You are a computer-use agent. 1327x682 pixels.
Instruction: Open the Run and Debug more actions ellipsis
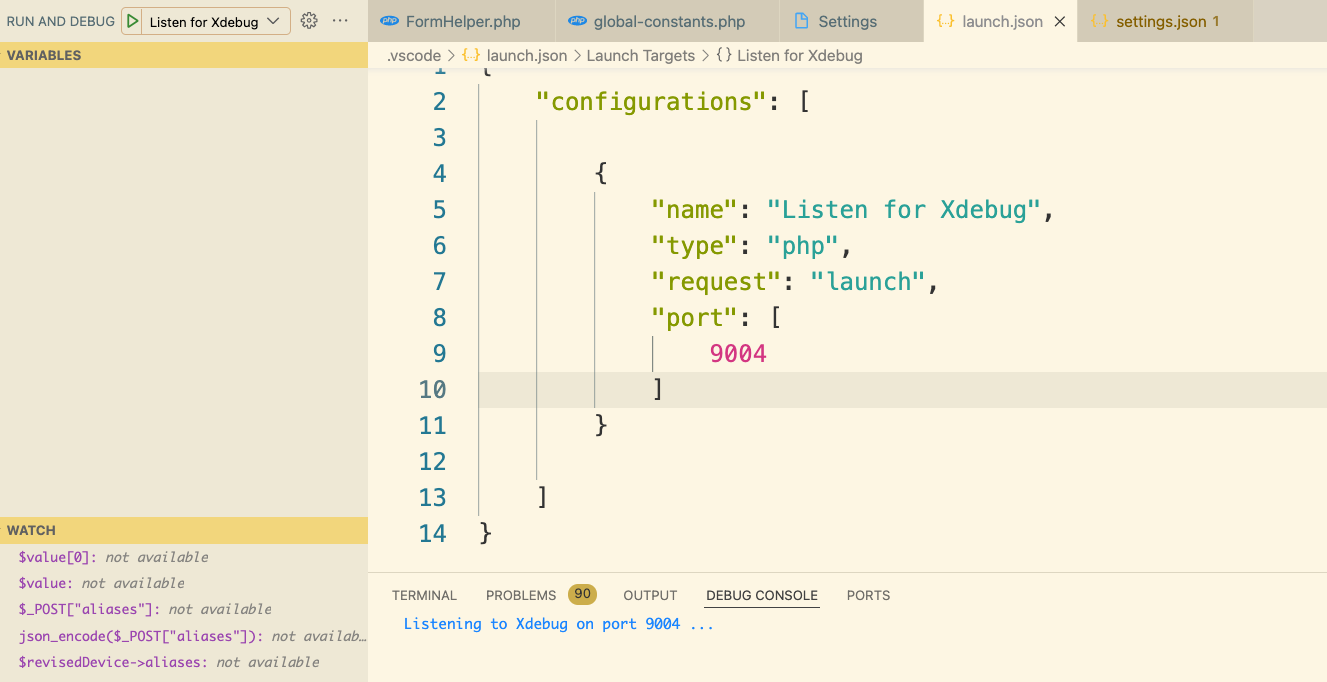[340, 21]
